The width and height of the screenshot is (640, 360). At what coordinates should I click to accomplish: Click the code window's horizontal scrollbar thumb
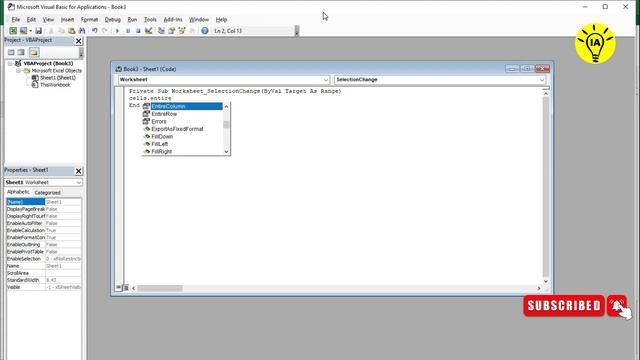pyautogui.click(x=160, y=288)
